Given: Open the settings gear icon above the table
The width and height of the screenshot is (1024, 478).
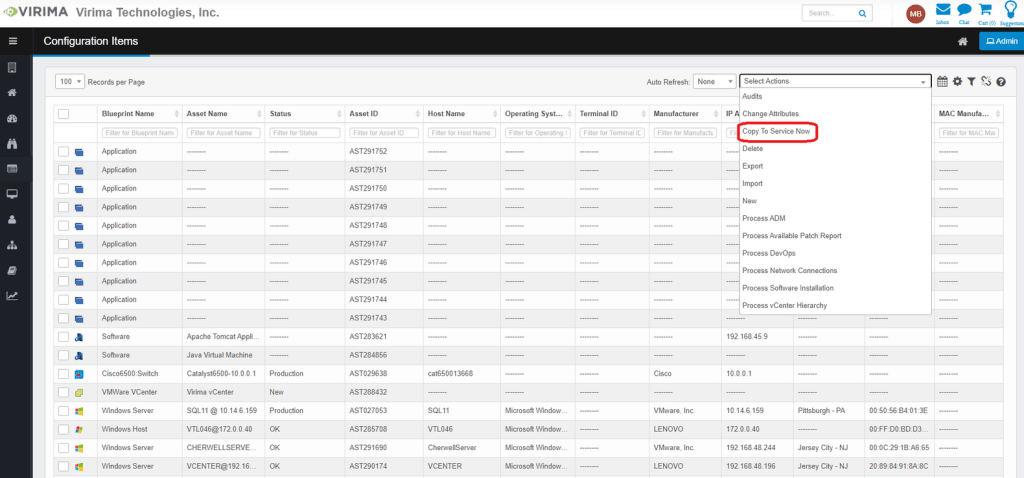Looking at the screenshot, I should (957, 81).
